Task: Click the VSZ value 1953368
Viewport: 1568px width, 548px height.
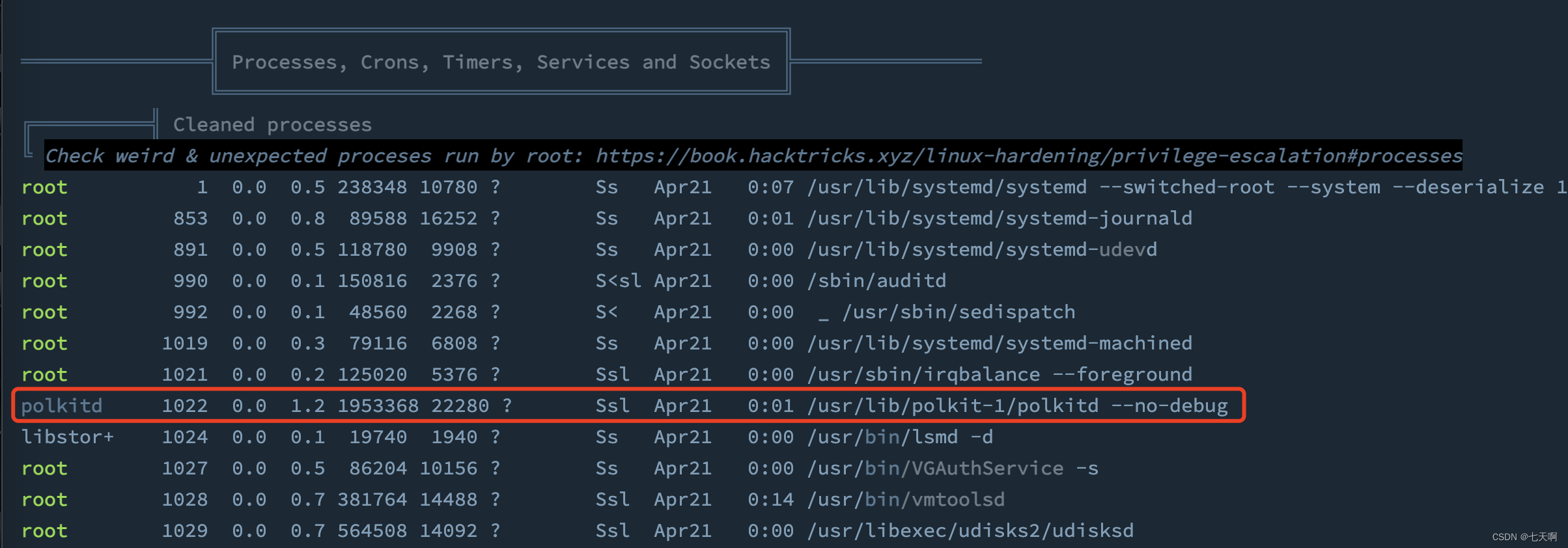Action: pyautogui.click(x=378, y=406)
